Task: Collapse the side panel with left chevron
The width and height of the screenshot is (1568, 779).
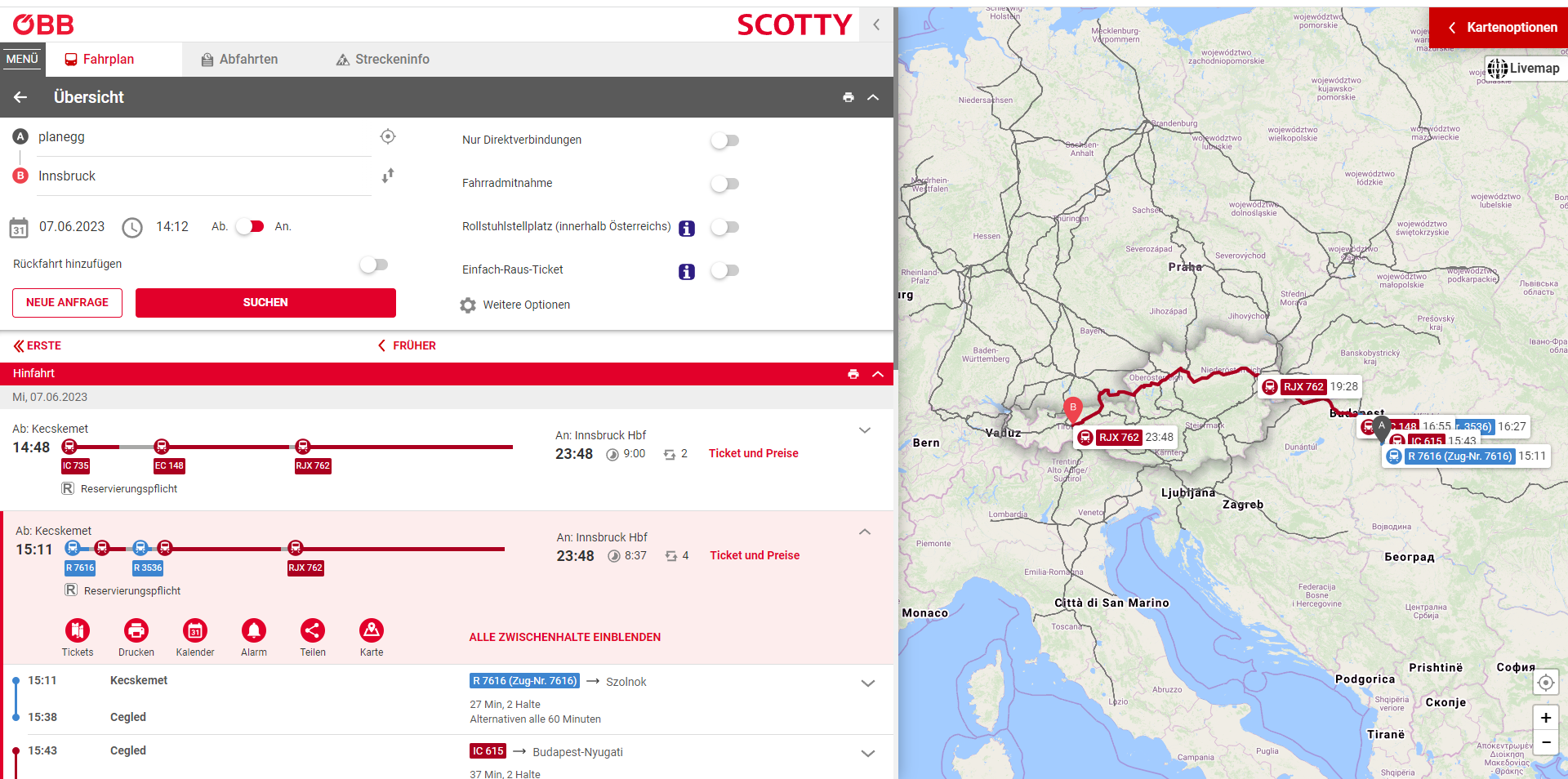Action: pos(876,24)
